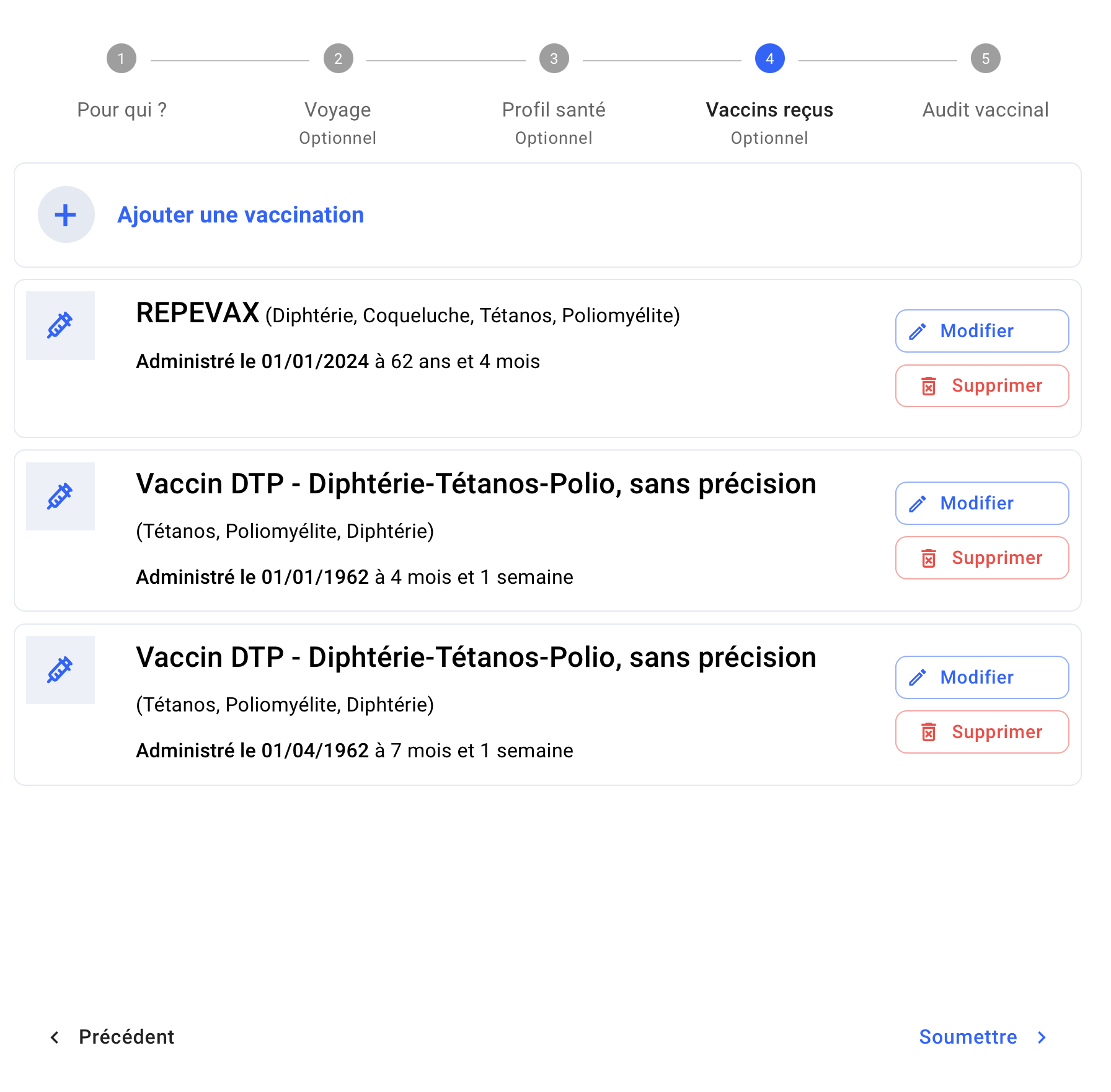Click the Audit vaccinal step label
This screenshot has height=1092, width=1111.
[986, 110]
